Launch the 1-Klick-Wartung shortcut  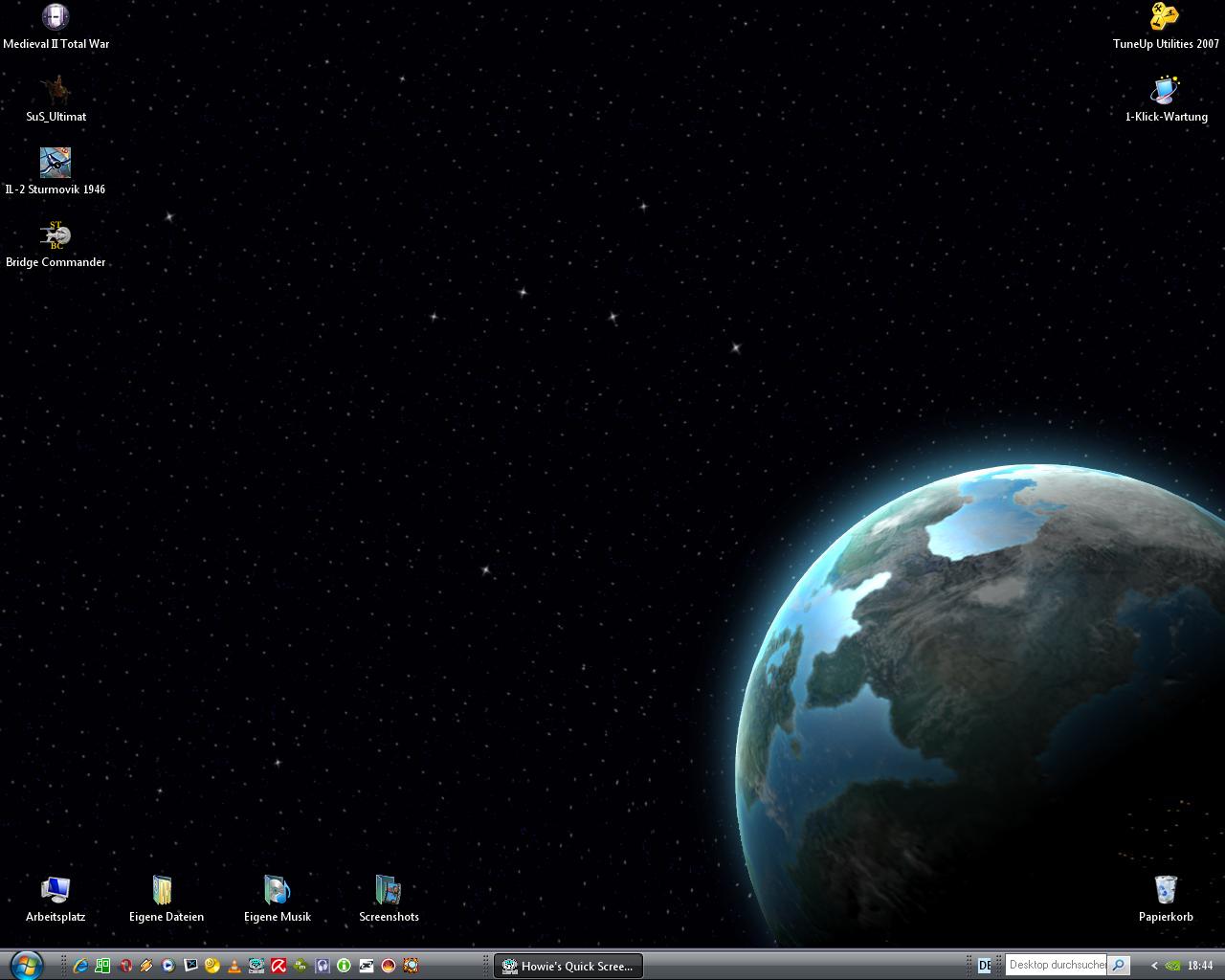pyautogui.click(x=1165, y=91)
